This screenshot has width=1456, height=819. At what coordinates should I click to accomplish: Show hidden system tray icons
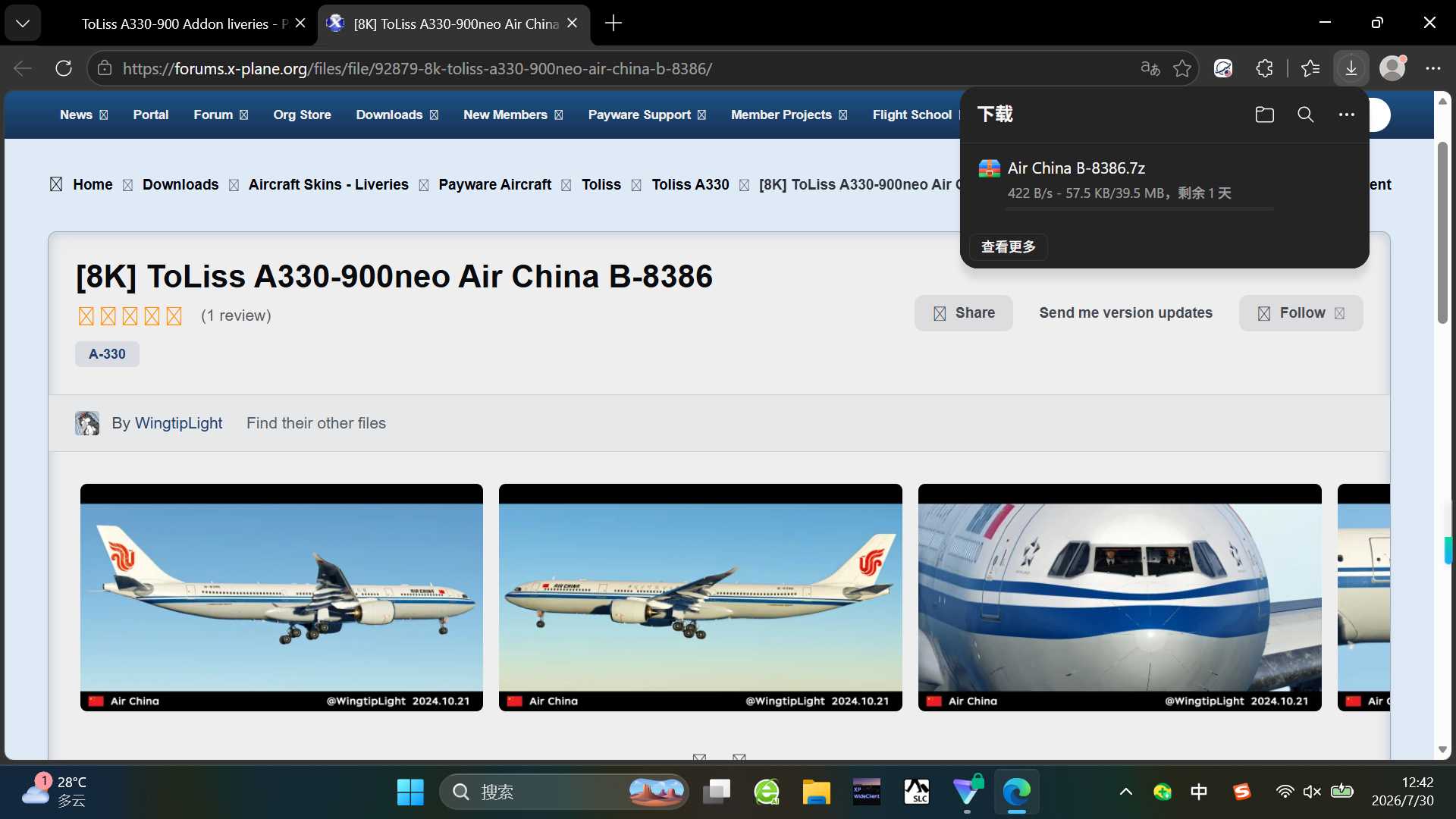coord(1126,792)
